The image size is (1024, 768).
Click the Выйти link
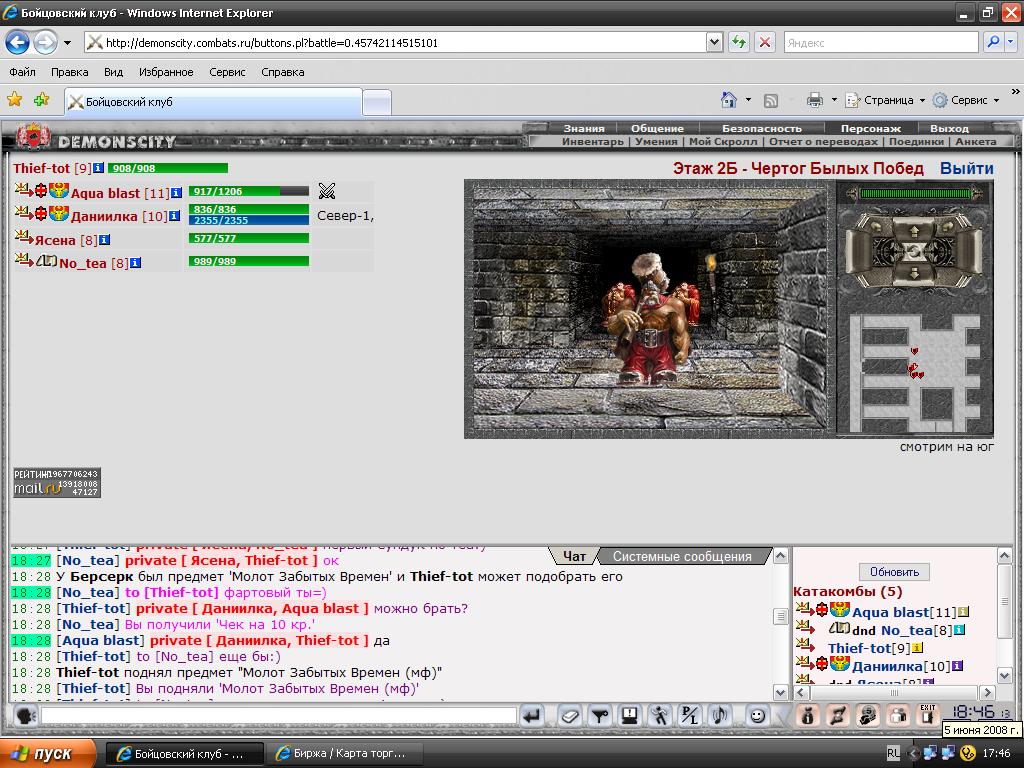pyautogui.click(x=967, y=168)
